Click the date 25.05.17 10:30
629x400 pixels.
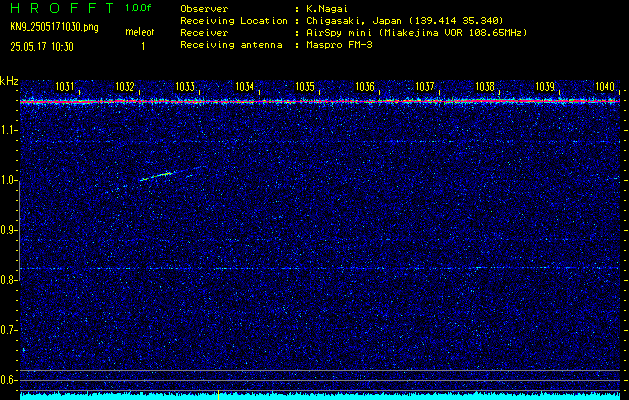click(42, 47)
